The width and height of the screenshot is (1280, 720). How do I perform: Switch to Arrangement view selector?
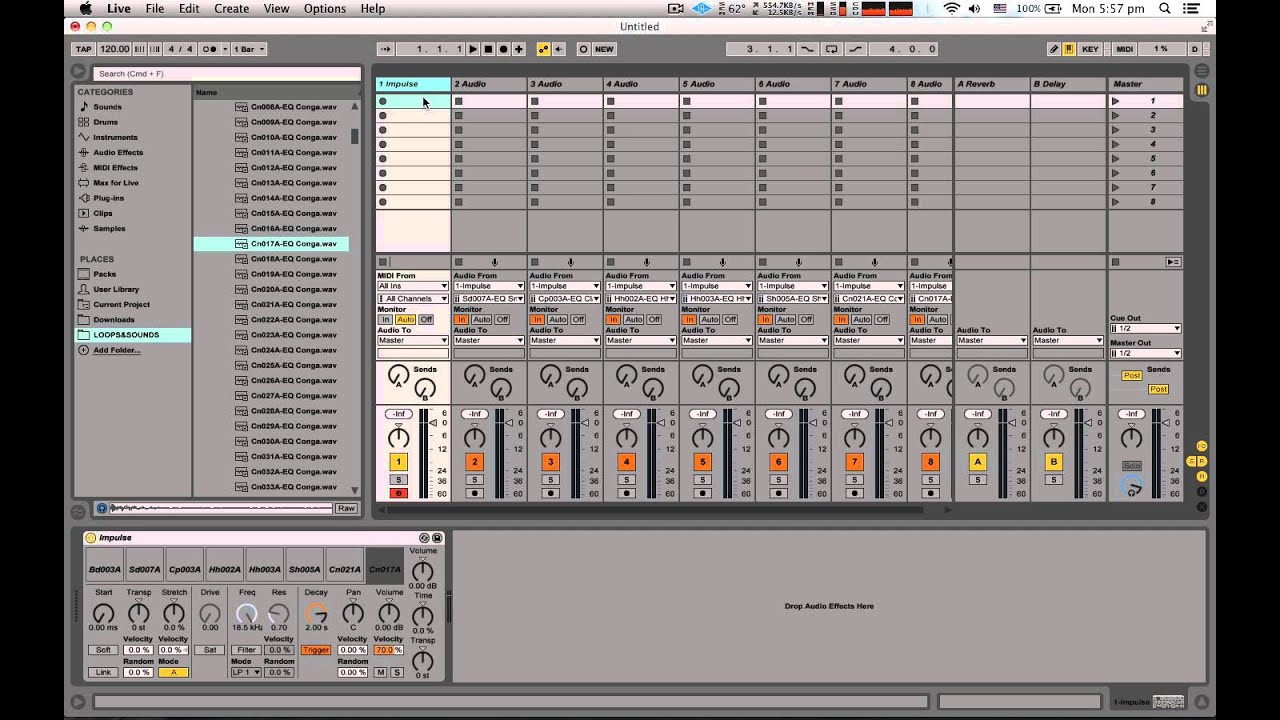(1202, 71)
